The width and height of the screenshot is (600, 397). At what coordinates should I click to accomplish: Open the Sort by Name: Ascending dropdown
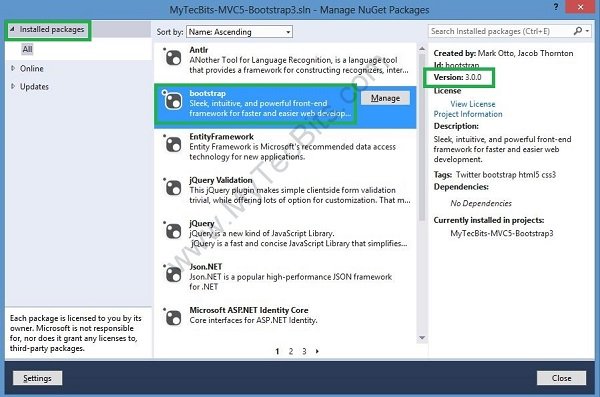pyautogui.click(x=240, y=32)
